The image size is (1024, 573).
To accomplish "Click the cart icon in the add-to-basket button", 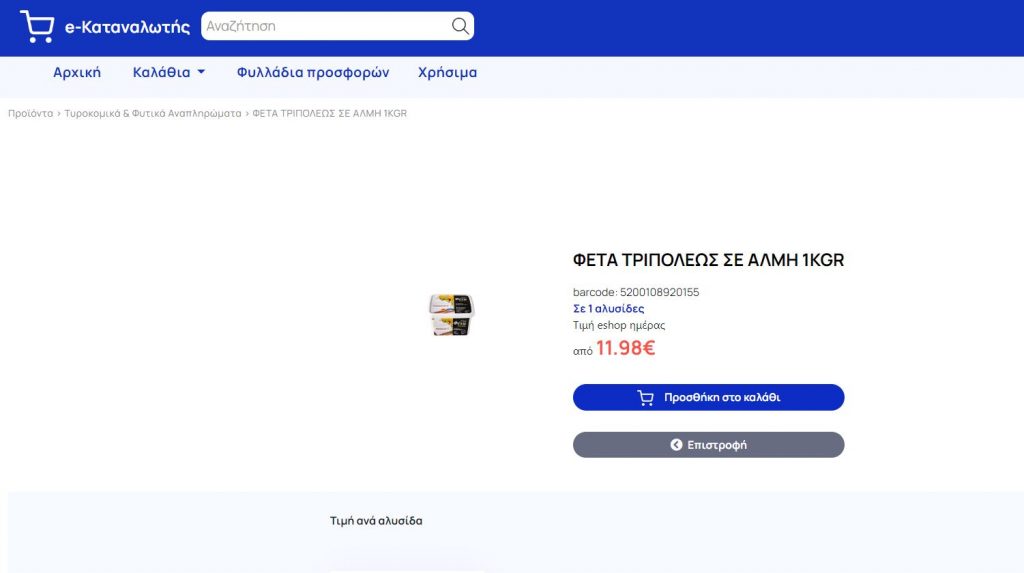I will coord(645,397).
